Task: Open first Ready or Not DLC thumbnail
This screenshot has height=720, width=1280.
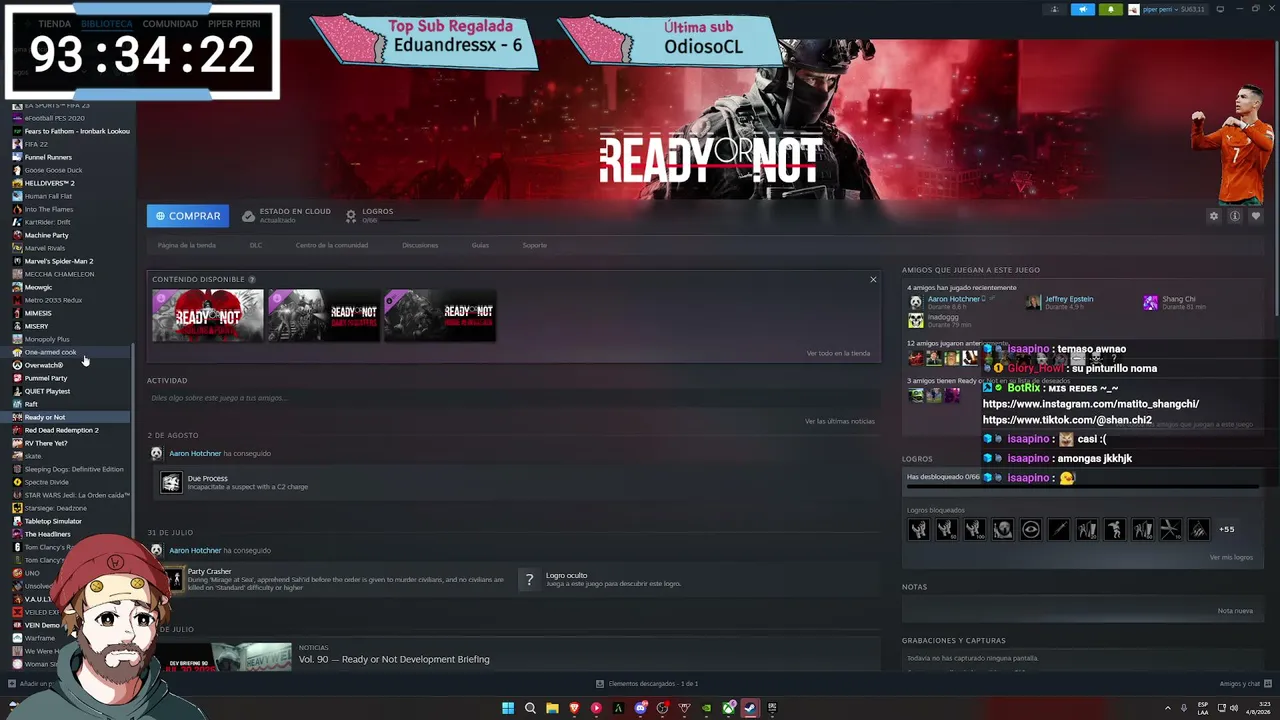Action: tap(208, 316)
